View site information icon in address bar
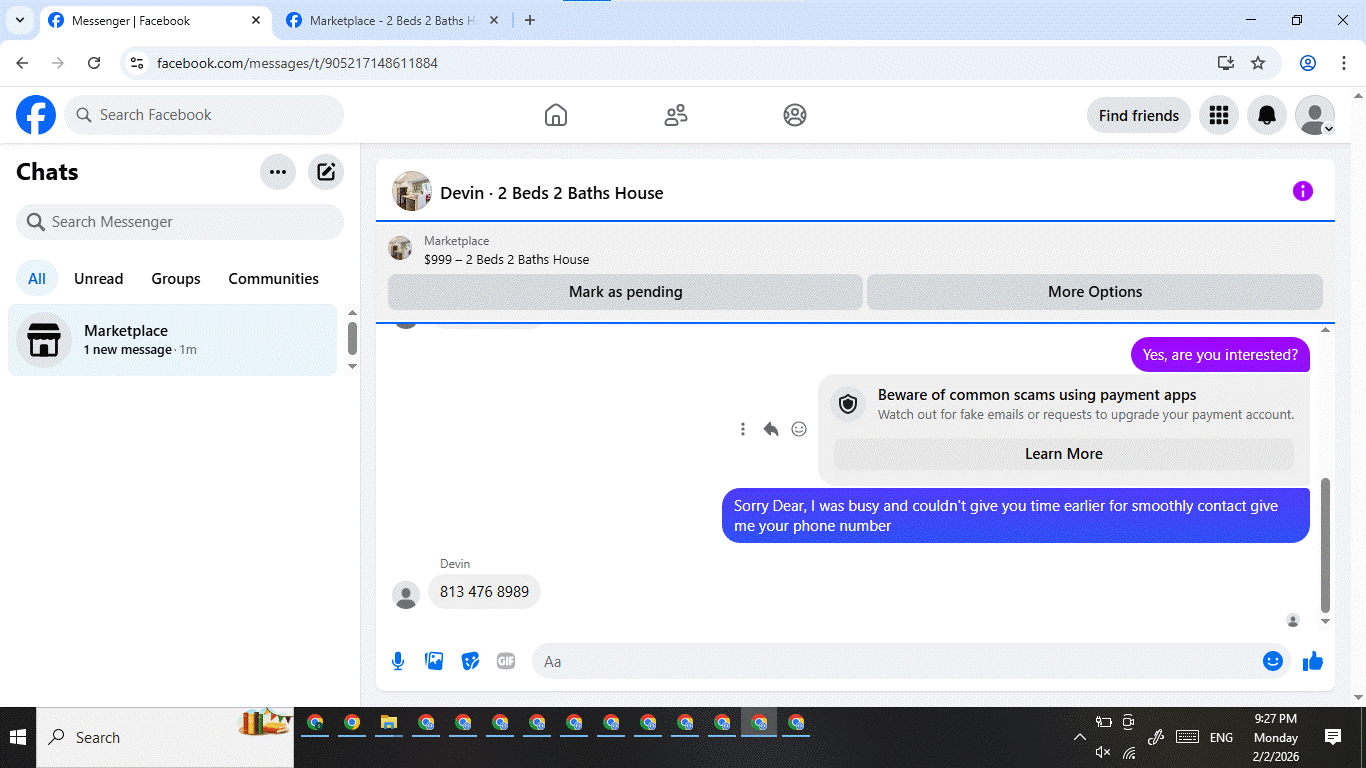 [138, 63]
